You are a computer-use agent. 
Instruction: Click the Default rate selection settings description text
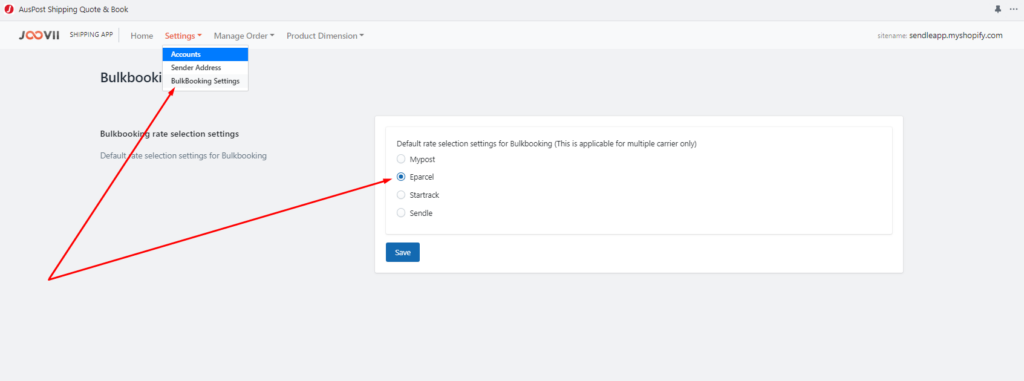(x=183, y=156)
